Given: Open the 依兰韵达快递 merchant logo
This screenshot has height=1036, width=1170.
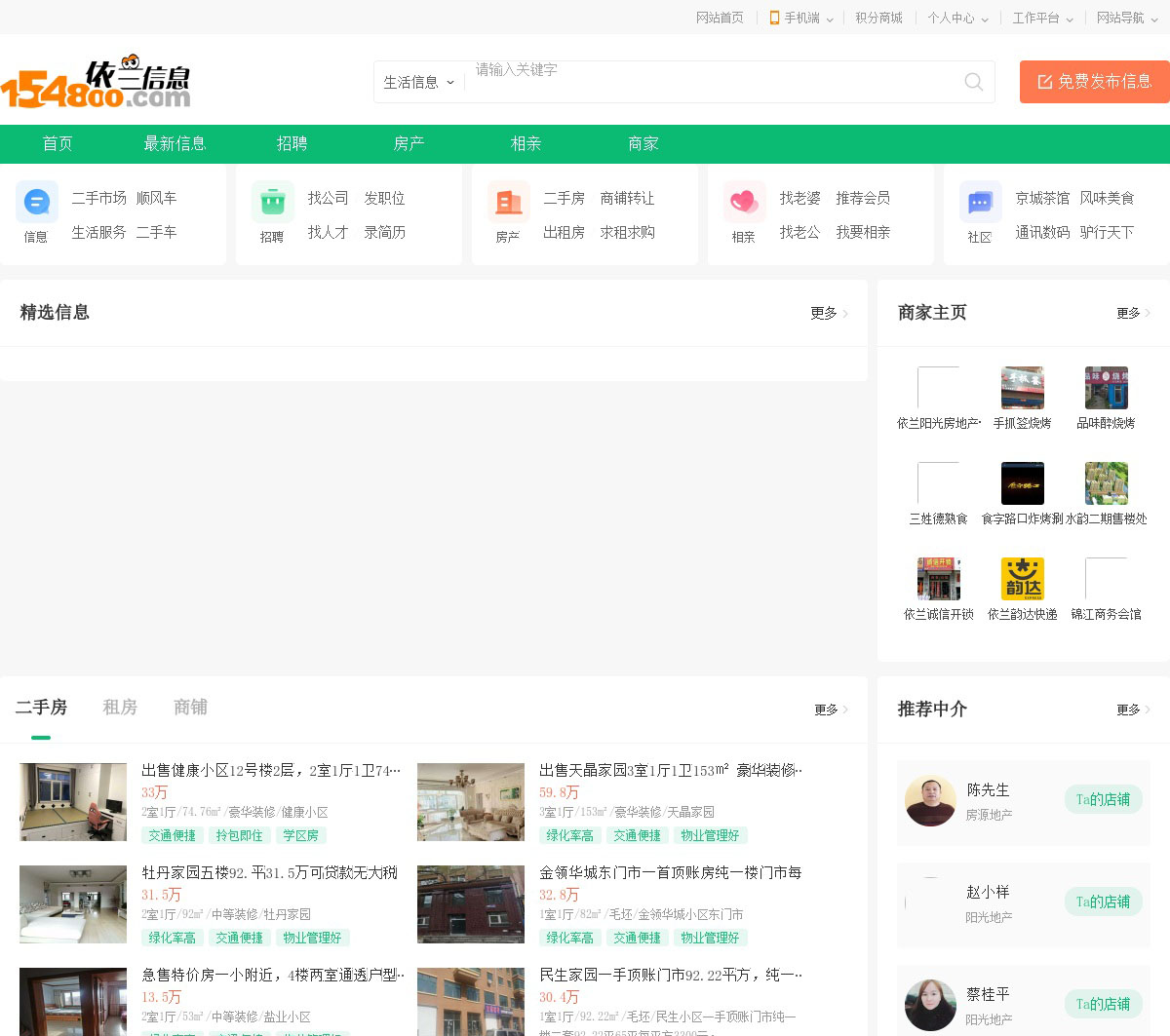Looking at the screenshot, I should point(1022,579).
